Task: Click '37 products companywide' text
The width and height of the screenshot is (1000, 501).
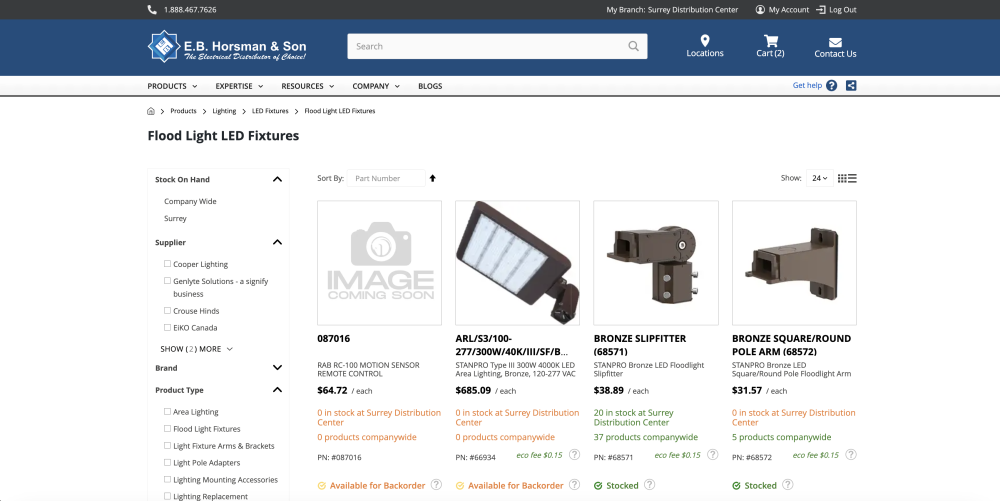Action: (x=645, y=437)
